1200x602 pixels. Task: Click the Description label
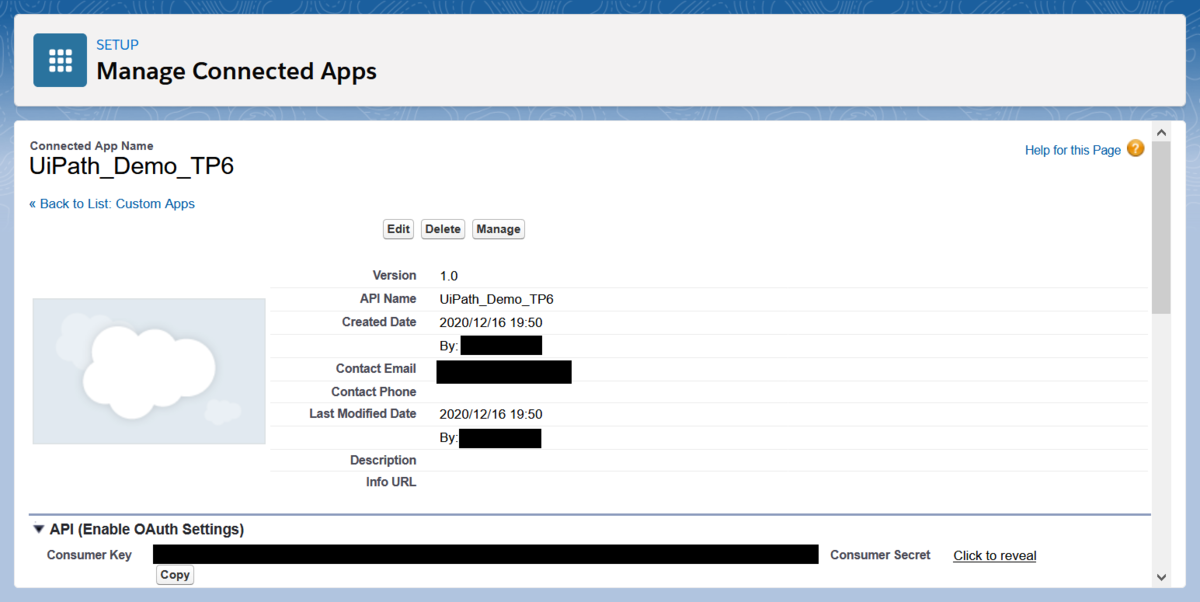(x=383, y=460)
